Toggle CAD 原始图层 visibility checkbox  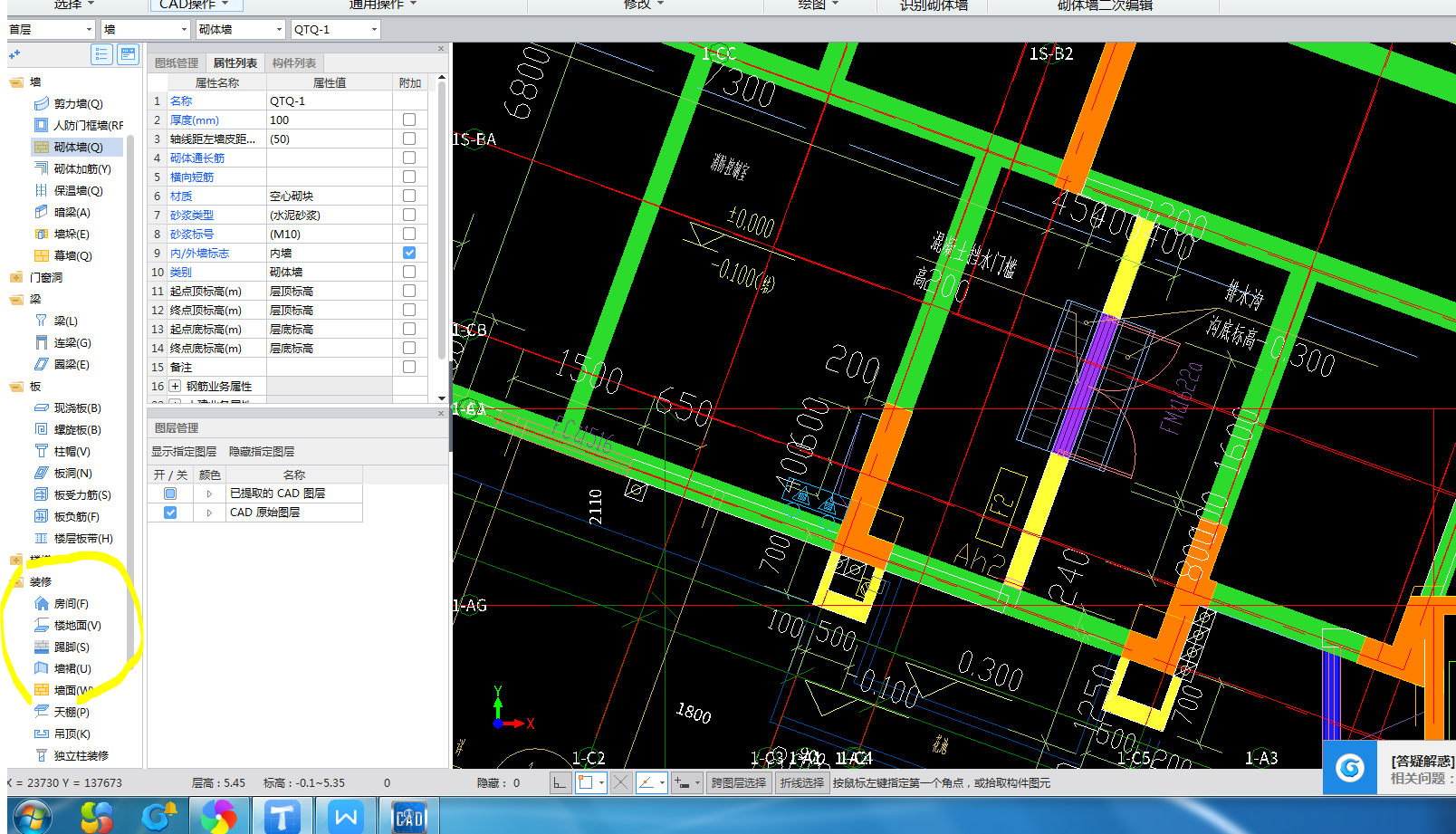[170, 513]
